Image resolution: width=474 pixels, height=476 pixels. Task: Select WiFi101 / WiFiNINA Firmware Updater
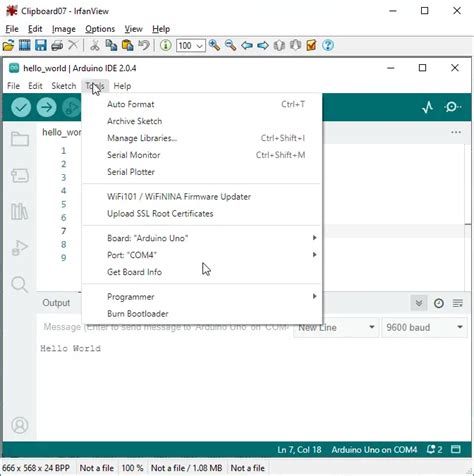coord(202,197)
